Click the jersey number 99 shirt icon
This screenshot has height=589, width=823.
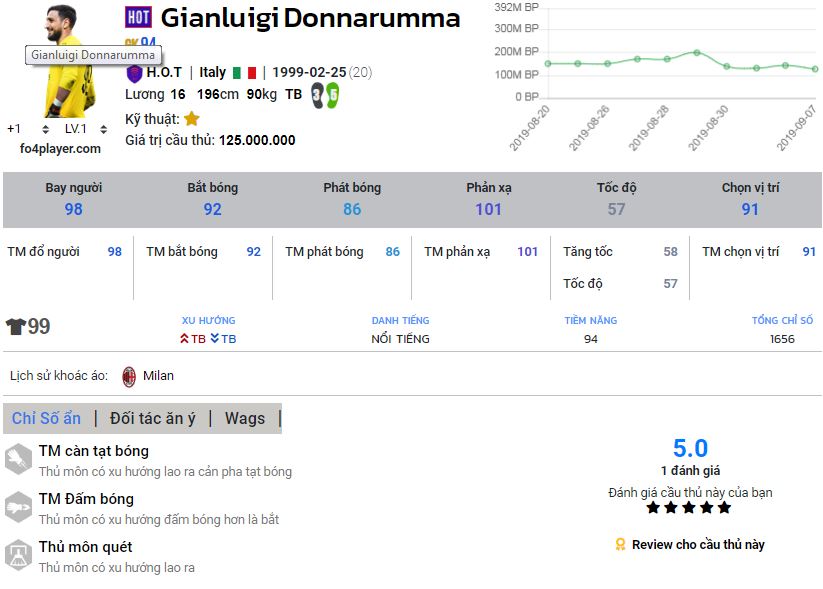(15, 327)
